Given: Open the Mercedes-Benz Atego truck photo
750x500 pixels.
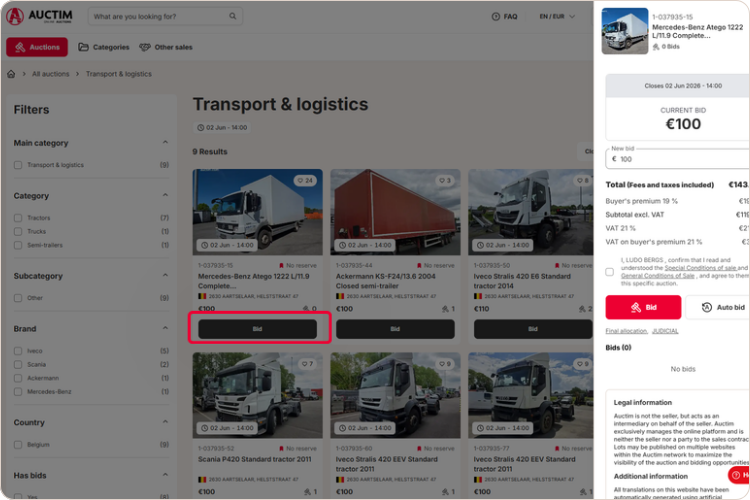Looking at the screenshot, I should (258, 212).
